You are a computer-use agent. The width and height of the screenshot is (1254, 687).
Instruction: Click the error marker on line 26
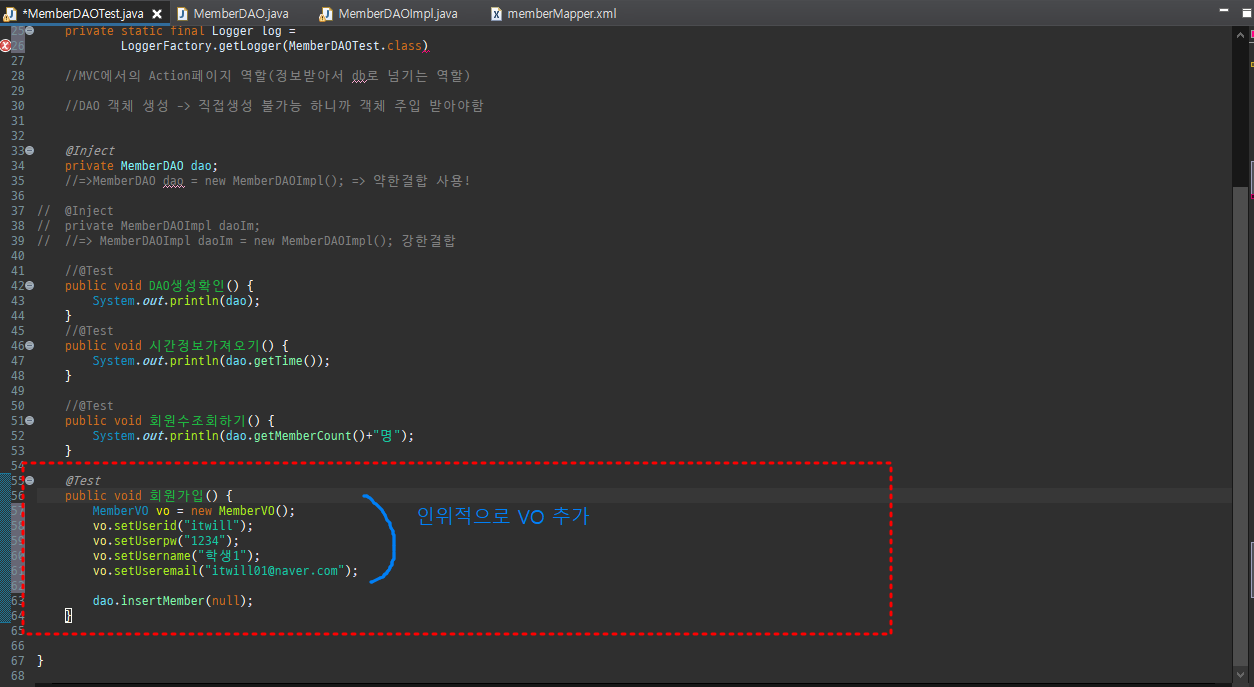[x=6, y=46]
